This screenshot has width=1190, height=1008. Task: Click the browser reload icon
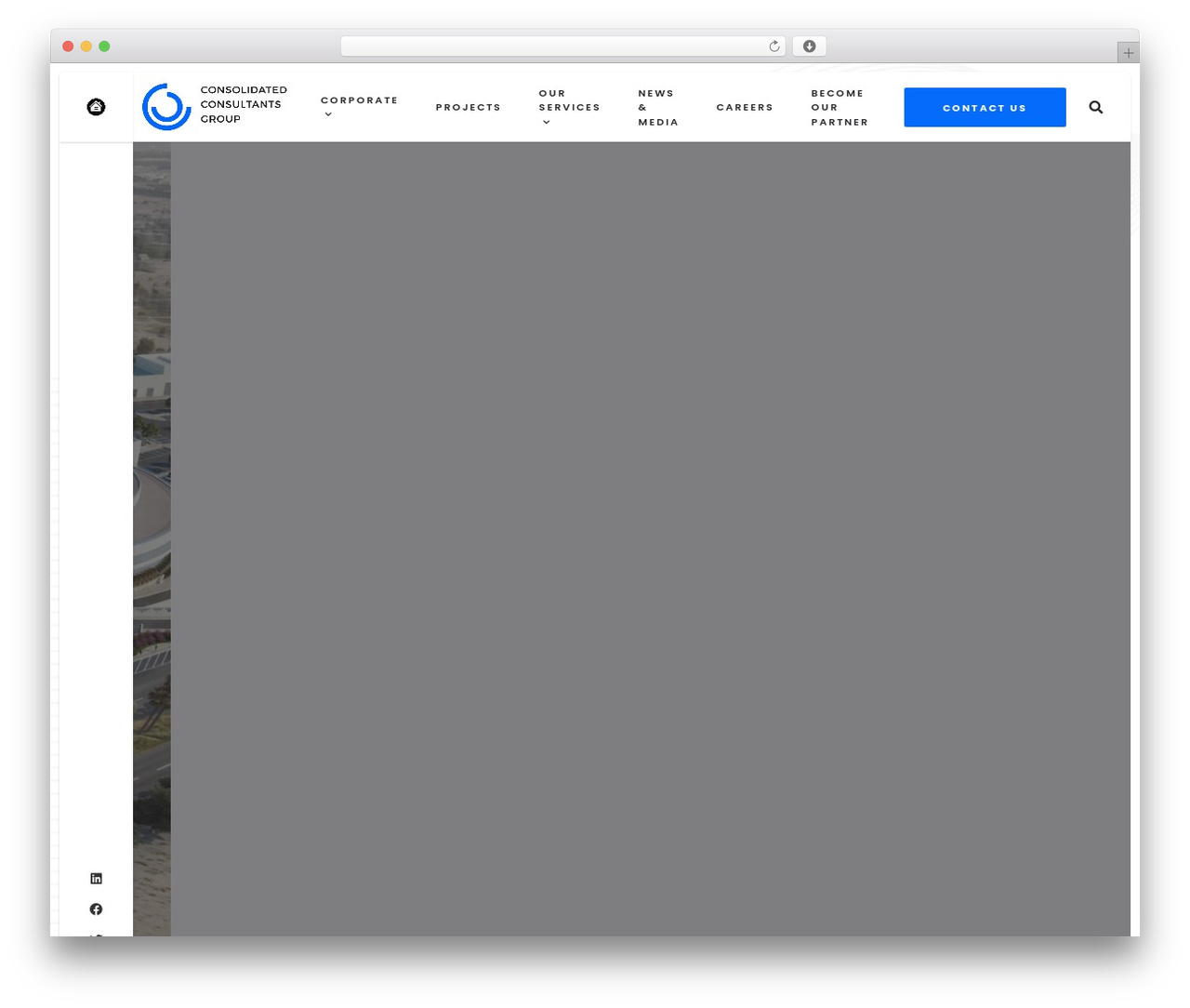point(774,46)
